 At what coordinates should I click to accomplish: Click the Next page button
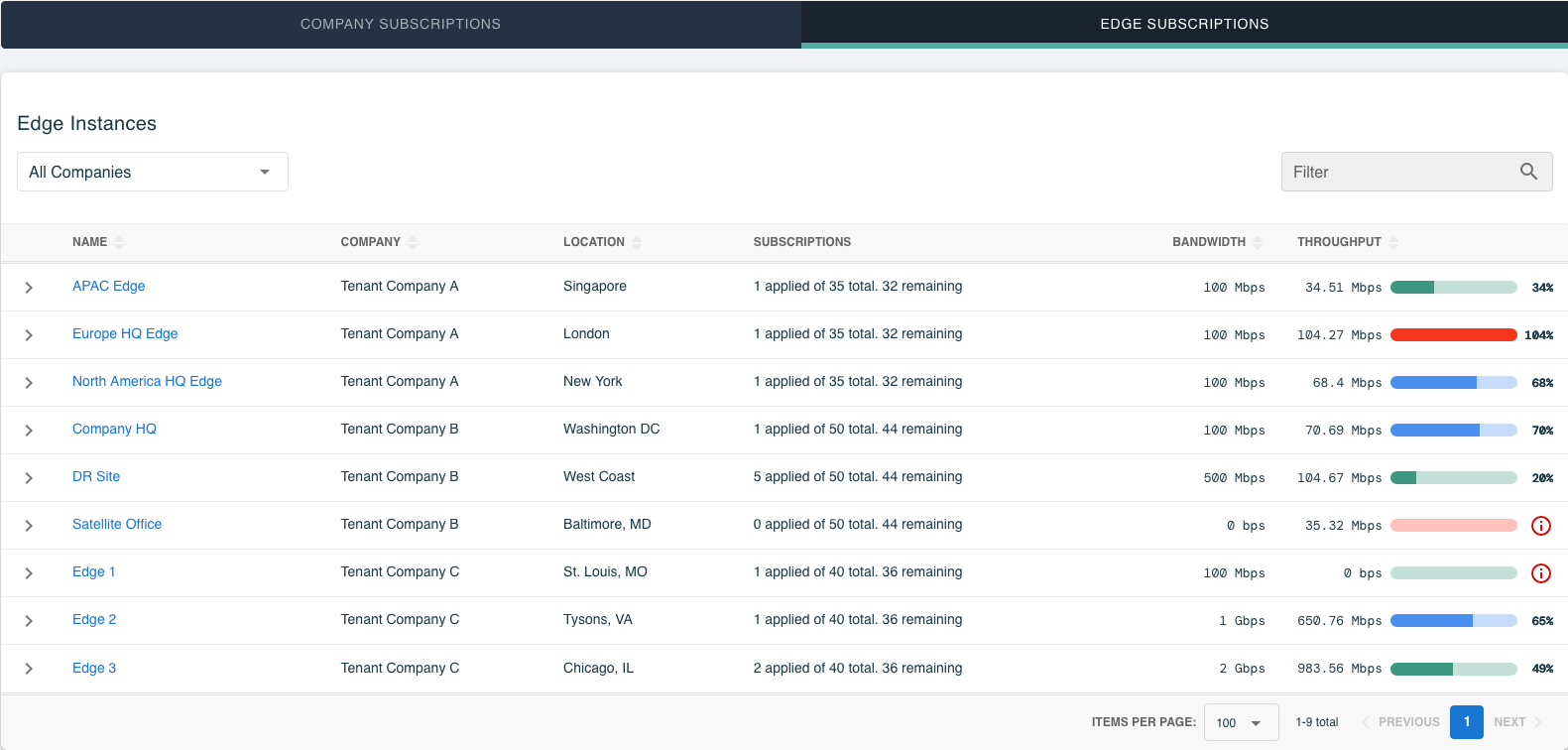pos(1518,722)
